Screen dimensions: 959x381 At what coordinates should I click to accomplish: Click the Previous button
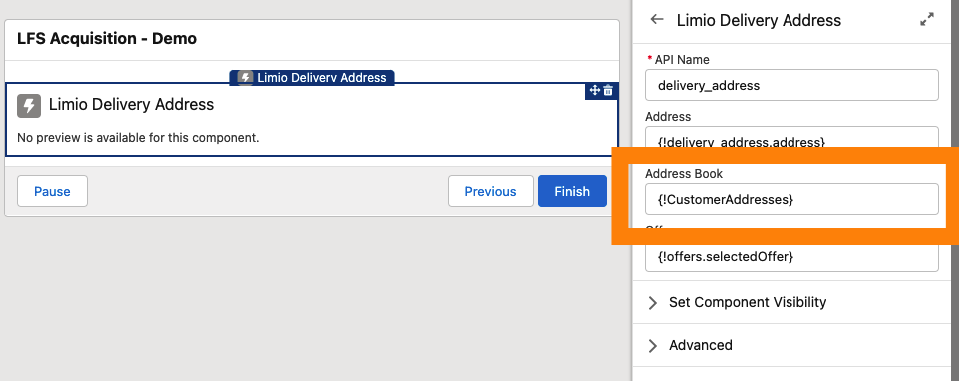pyautogui.click(x=491, y=191)
